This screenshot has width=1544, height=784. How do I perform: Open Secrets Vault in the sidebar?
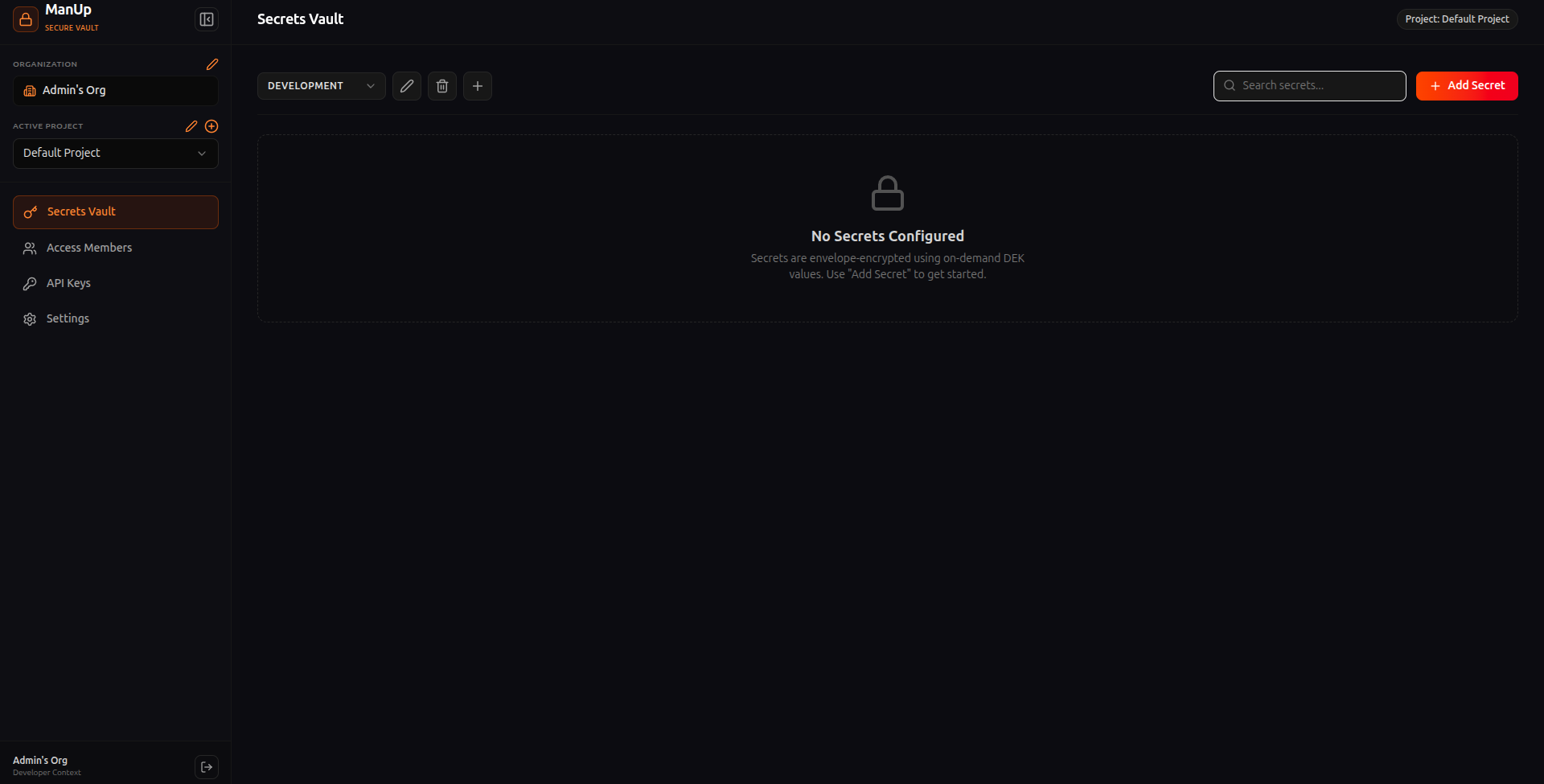116,212
